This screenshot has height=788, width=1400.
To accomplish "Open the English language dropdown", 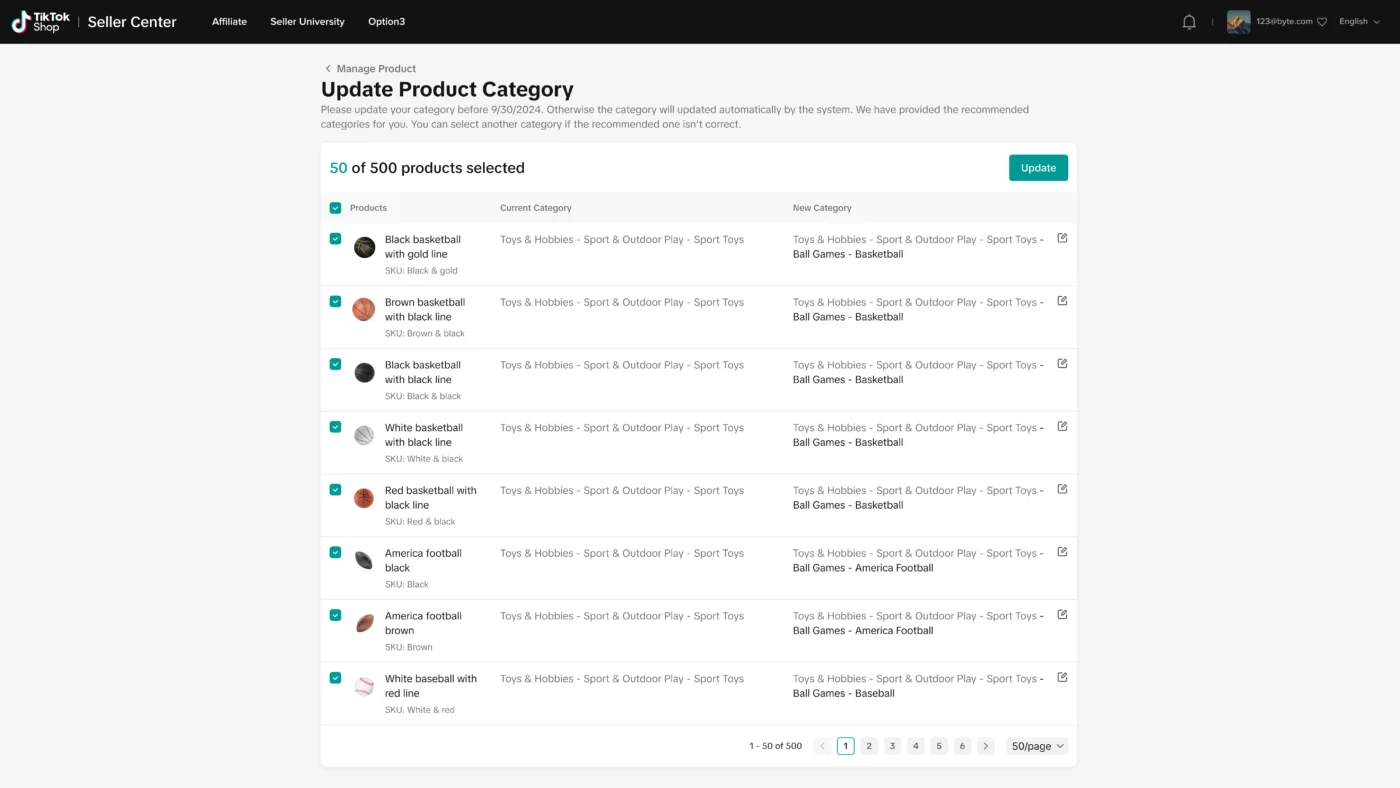I will [x=1359, y=22].
